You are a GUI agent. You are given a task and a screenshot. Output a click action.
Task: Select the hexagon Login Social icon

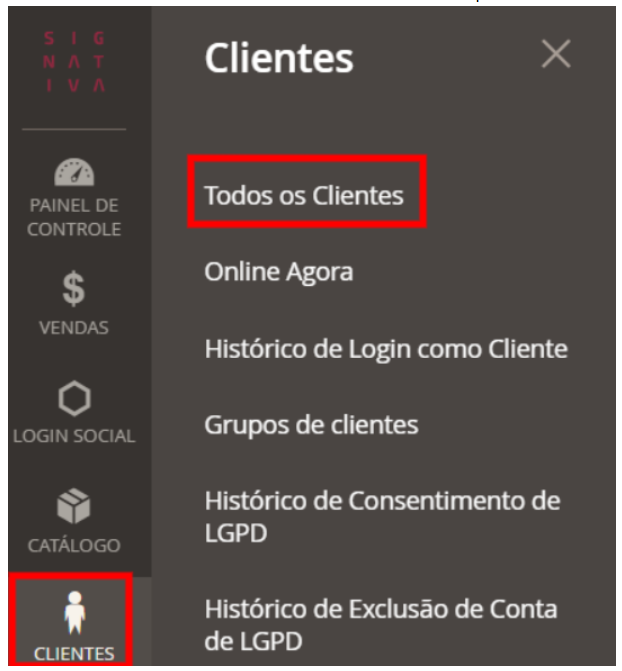[74, 398]
